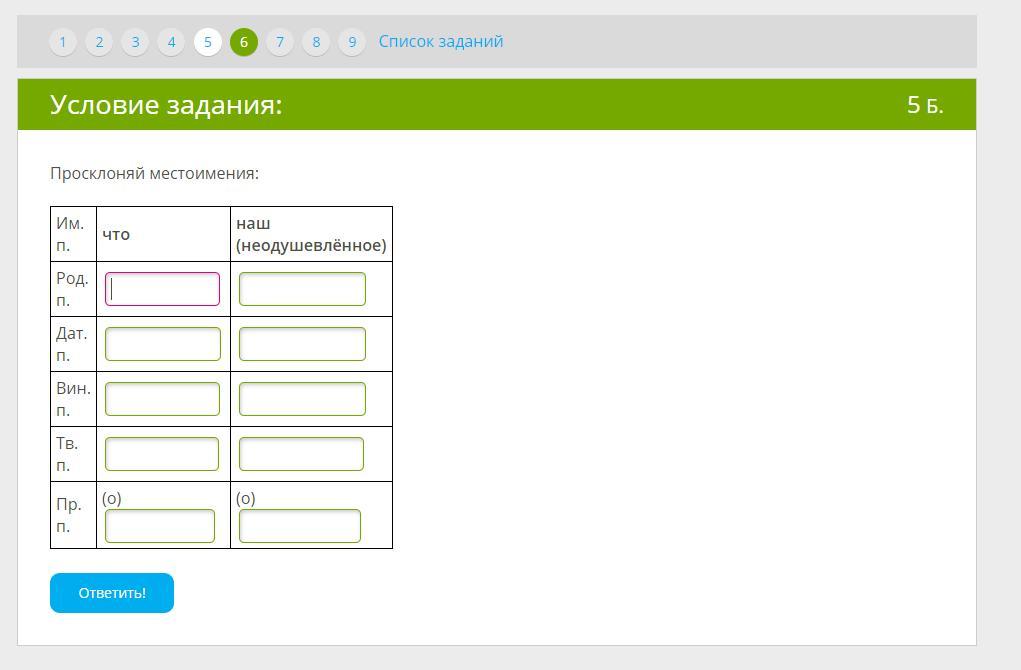This screenshot has height=670, width=1021.
Task: Click the наш (неодушевлённое) column header
Action: pyautogui.click(x=311, y=234)
